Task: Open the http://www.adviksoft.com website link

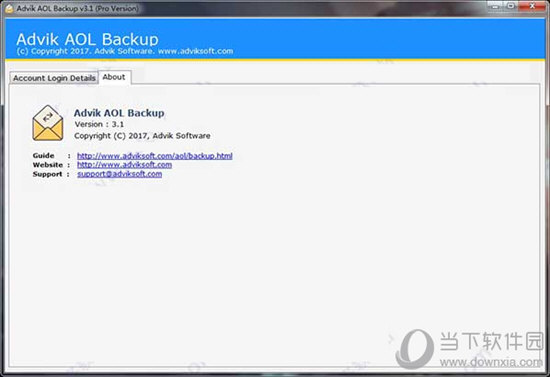Action: [125, 165]
